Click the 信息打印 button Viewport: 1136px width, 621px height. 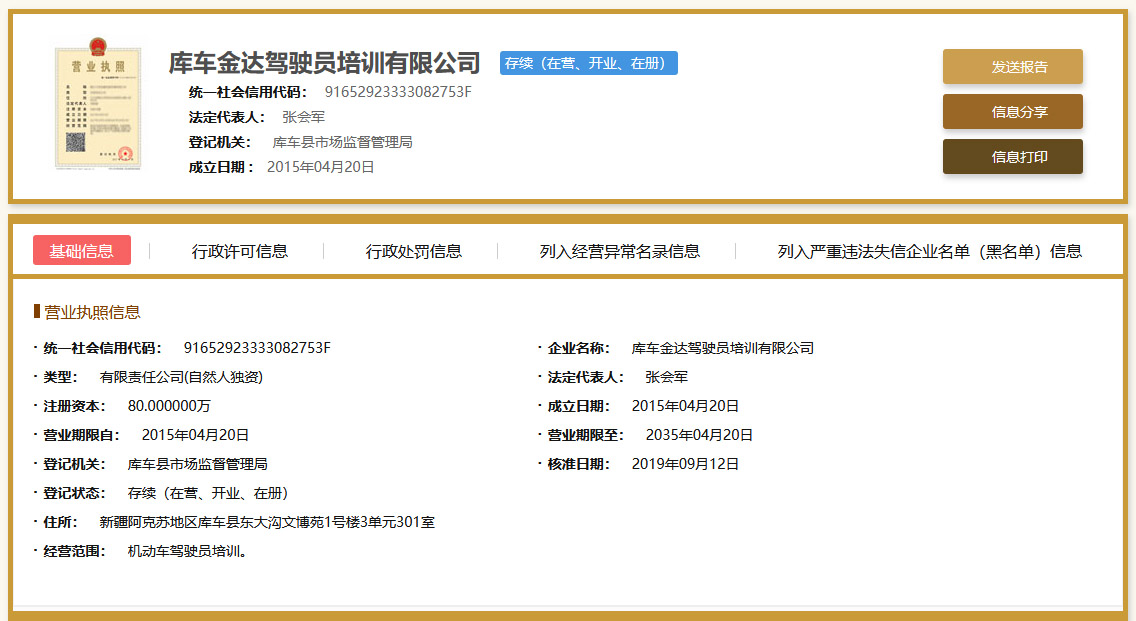click(x=1012, y=157)
